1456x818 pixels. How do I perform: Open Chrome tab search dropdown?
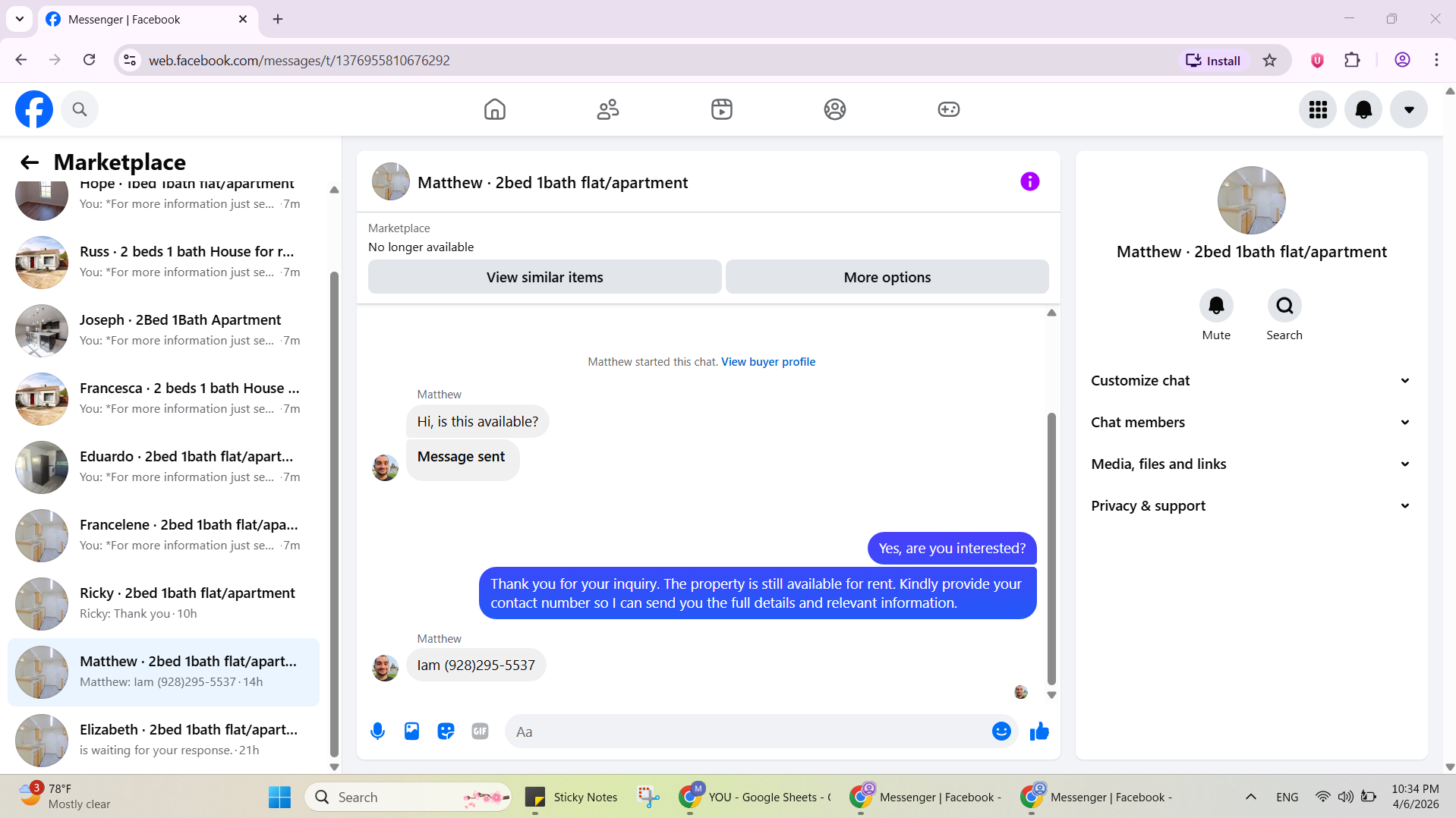click(20, 19)
